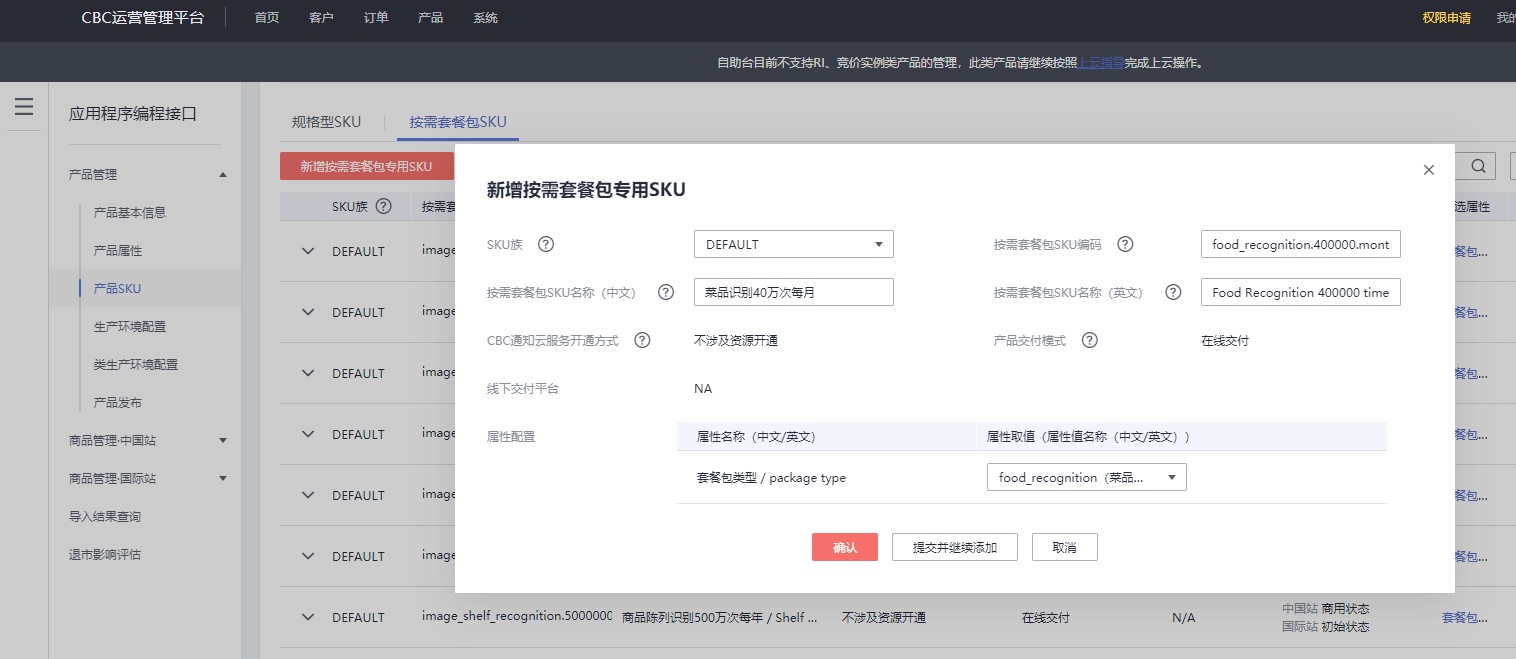Click help icon next to 按需套餐包SKU名称（中文）

coord(666,292)
